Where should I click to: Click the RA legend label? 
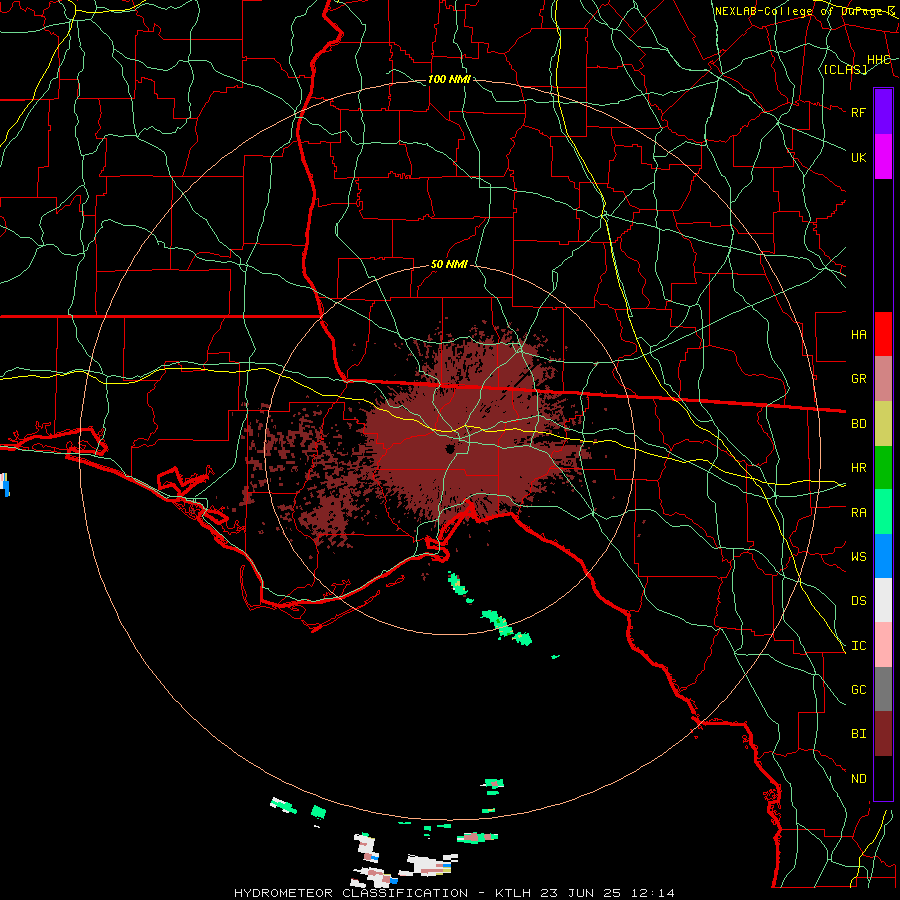(x=858, y=513)
